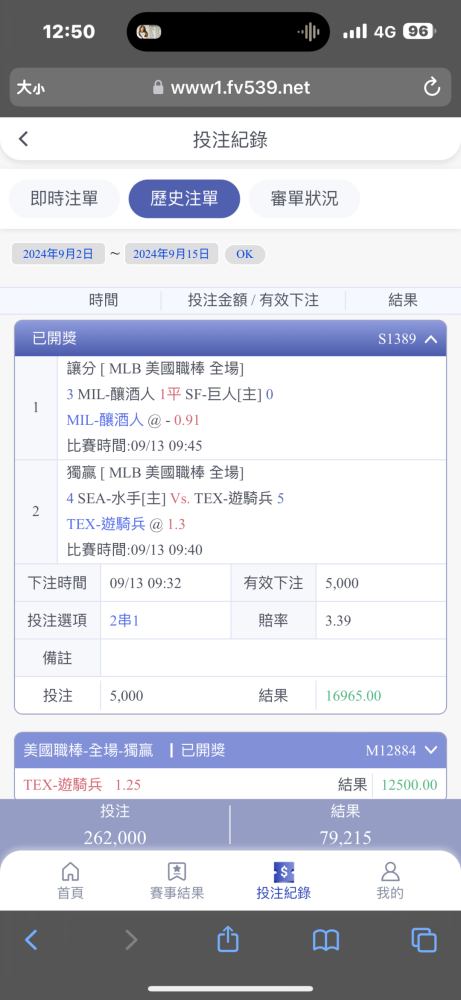The width and height of the screenshot is (461, 1000).
Task: Collapse the S1389 bet slip
Action: coord(431,339)
